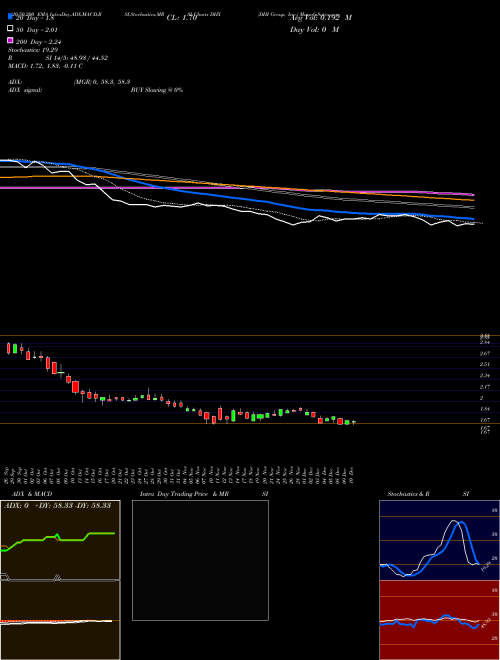Viewport: 500px width, 660px height.
Task: Click the 'Intra Day Trading Price & MR' title
Action: click(x=184, y=494)
